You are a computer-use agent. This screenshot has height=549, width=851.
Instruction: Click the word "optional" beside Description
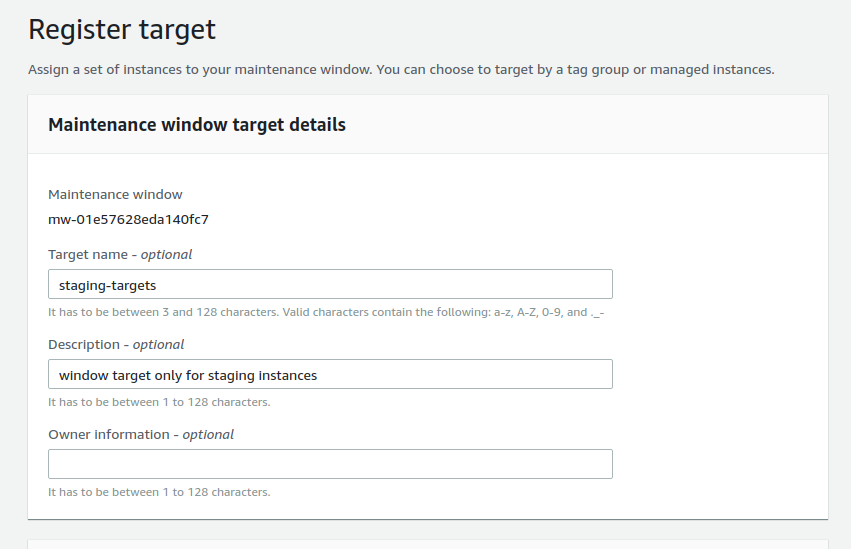(159, 345)
